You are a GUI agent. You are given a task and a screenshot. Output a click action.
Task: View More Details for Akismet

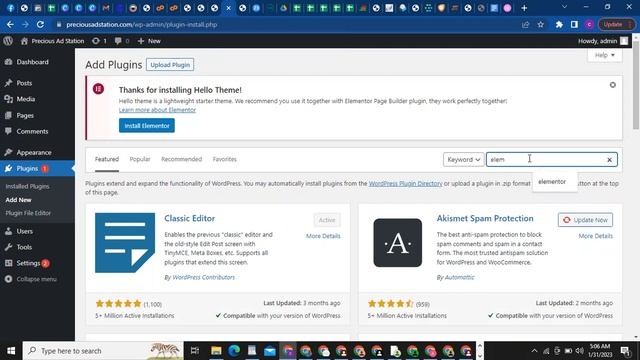(x=596, y=236)
